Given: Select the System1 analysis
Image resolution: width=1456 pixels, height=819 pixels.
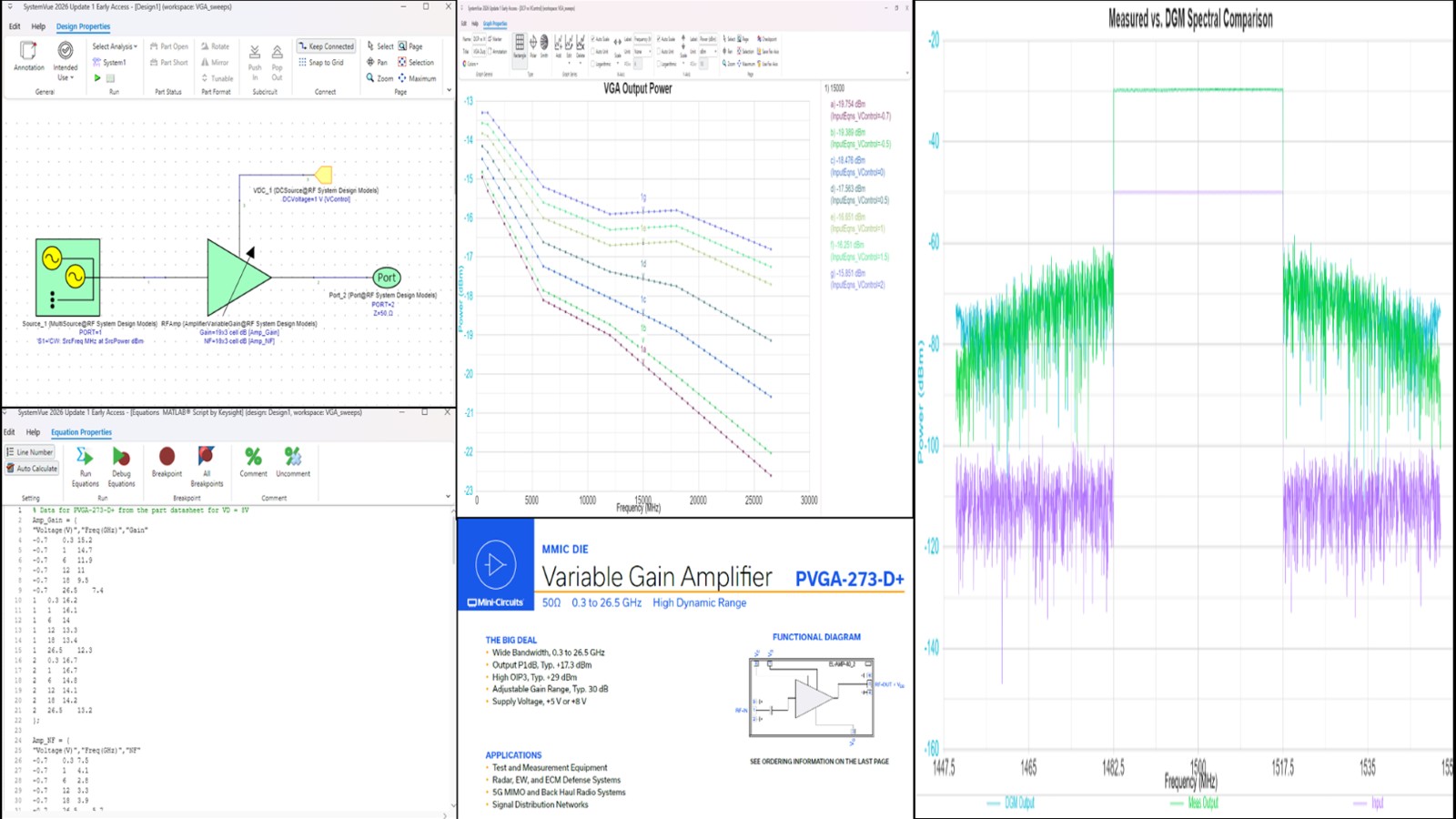Looking at the screenshot, I should click(x=109, y=62).
